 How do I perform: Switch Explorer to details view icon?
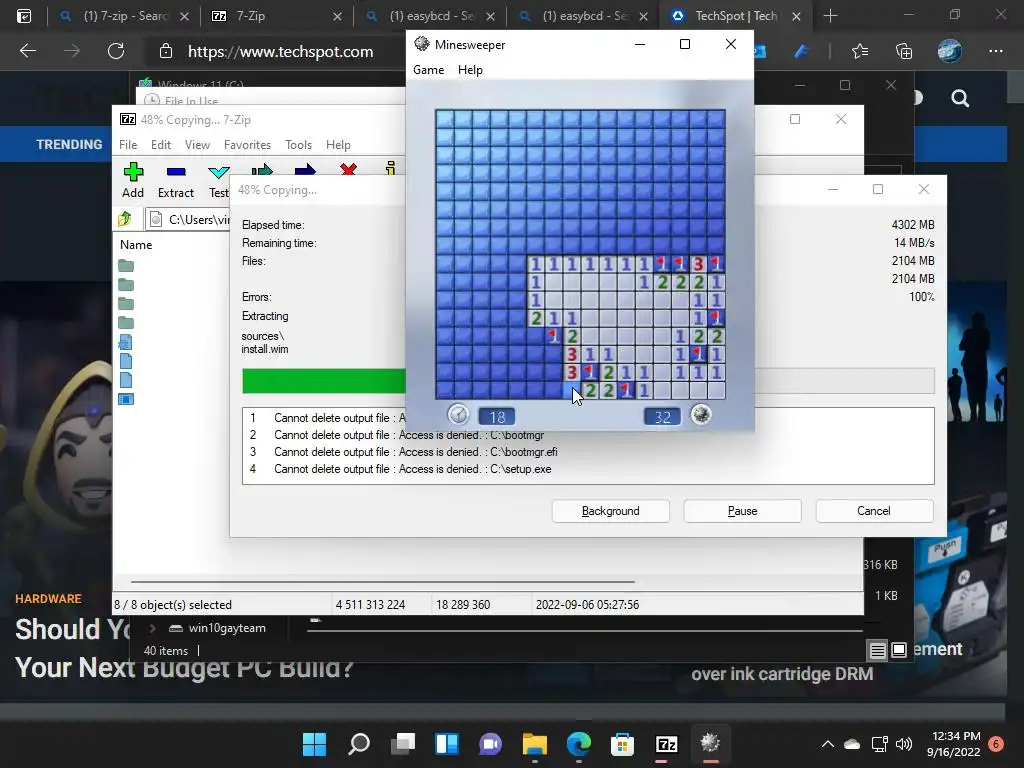[x=877, y=650]
